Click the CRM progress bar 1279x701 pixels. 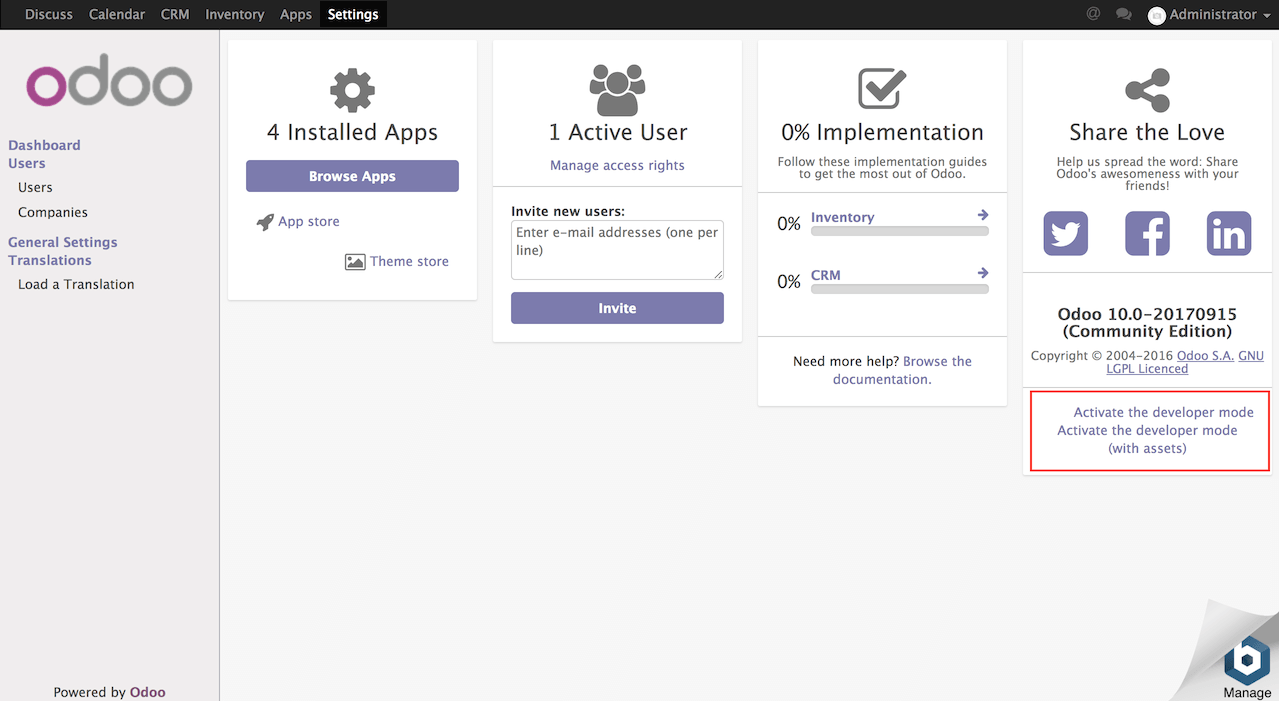pos(900,289)
